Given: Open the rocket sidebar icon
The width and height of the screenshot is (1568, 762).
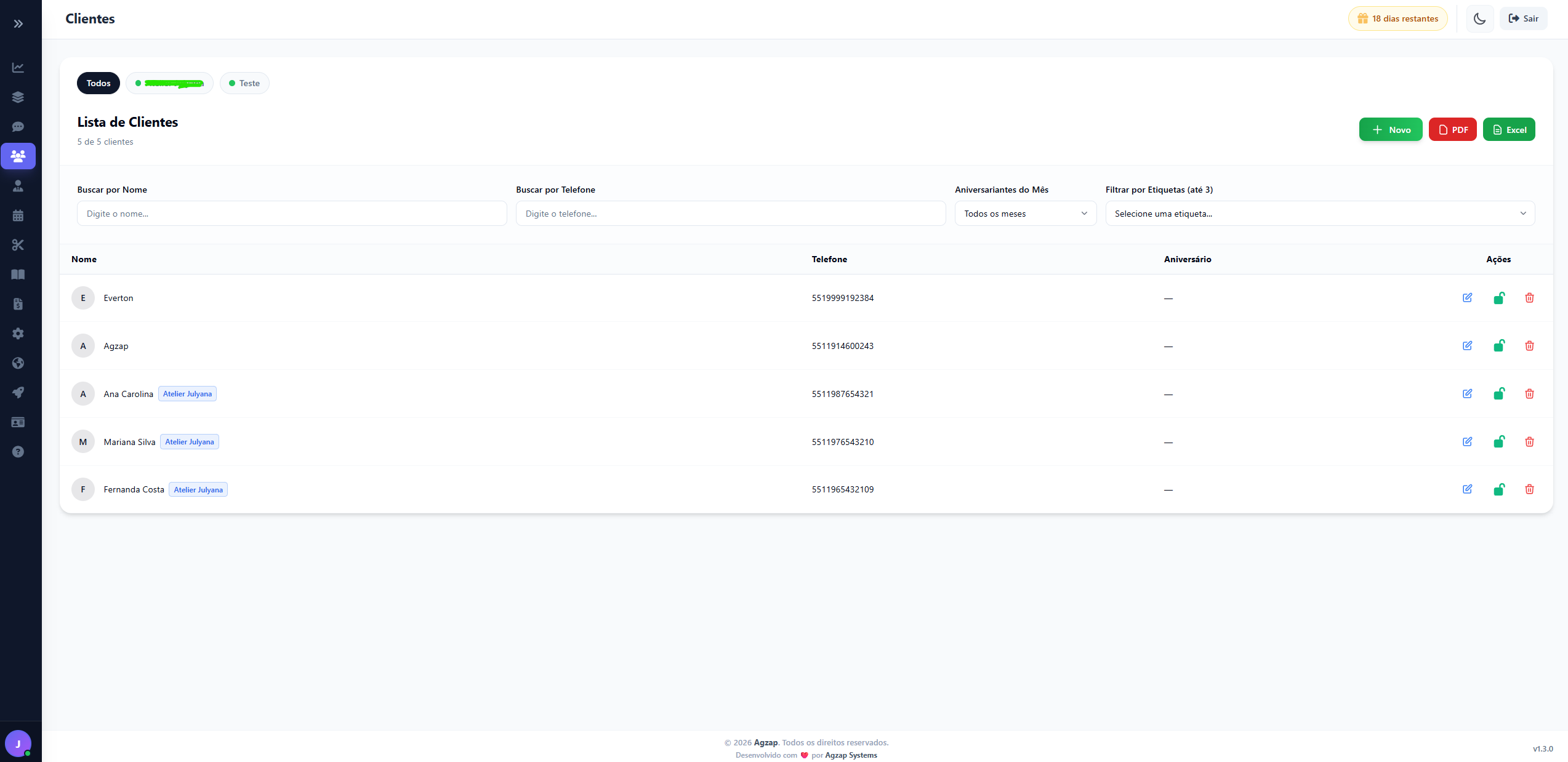Looking at the screenshot, I should pyautogui.click(x=18, y=393).
